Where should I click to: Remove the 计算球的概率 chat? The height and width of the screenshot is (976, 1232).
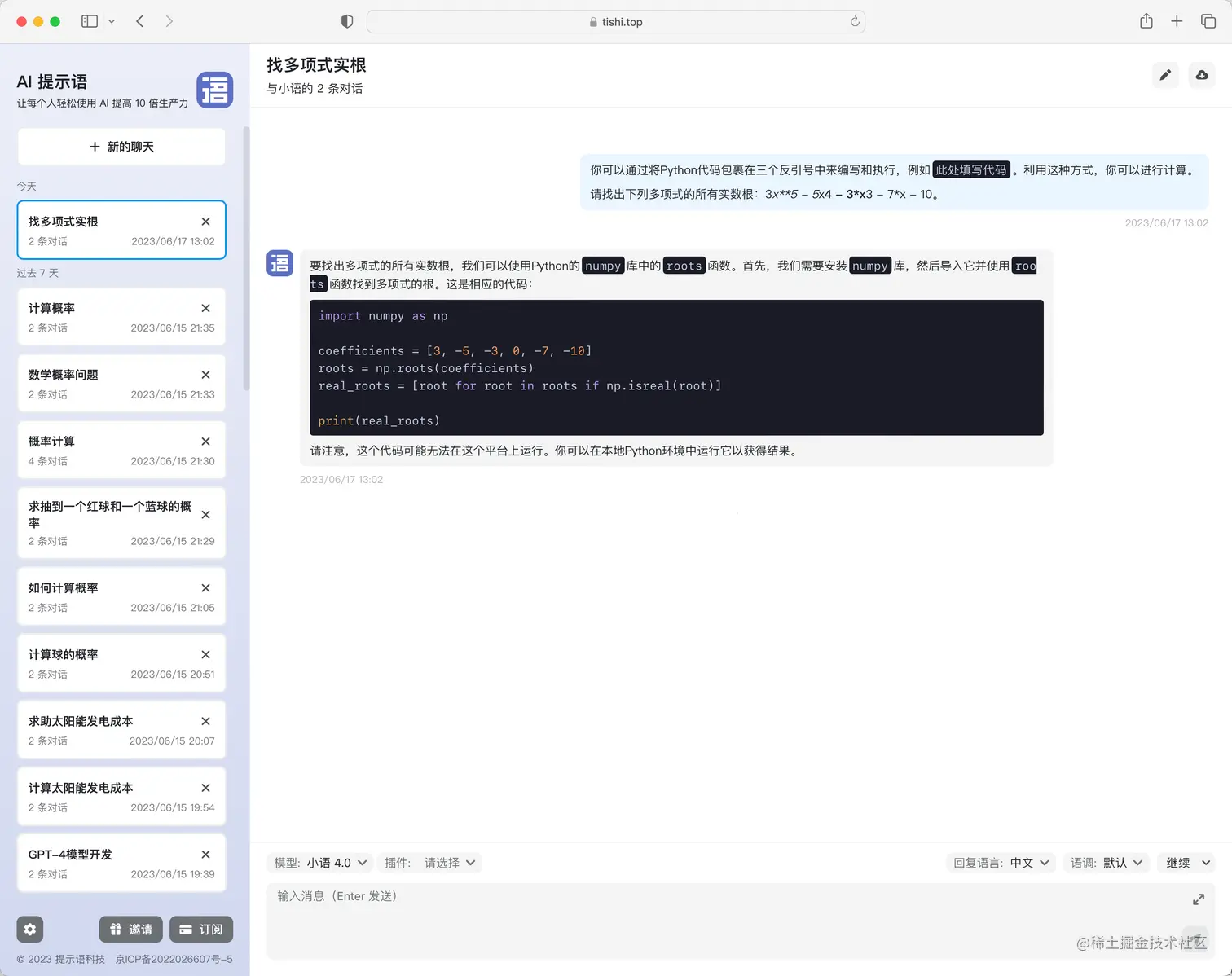point(205,655)
